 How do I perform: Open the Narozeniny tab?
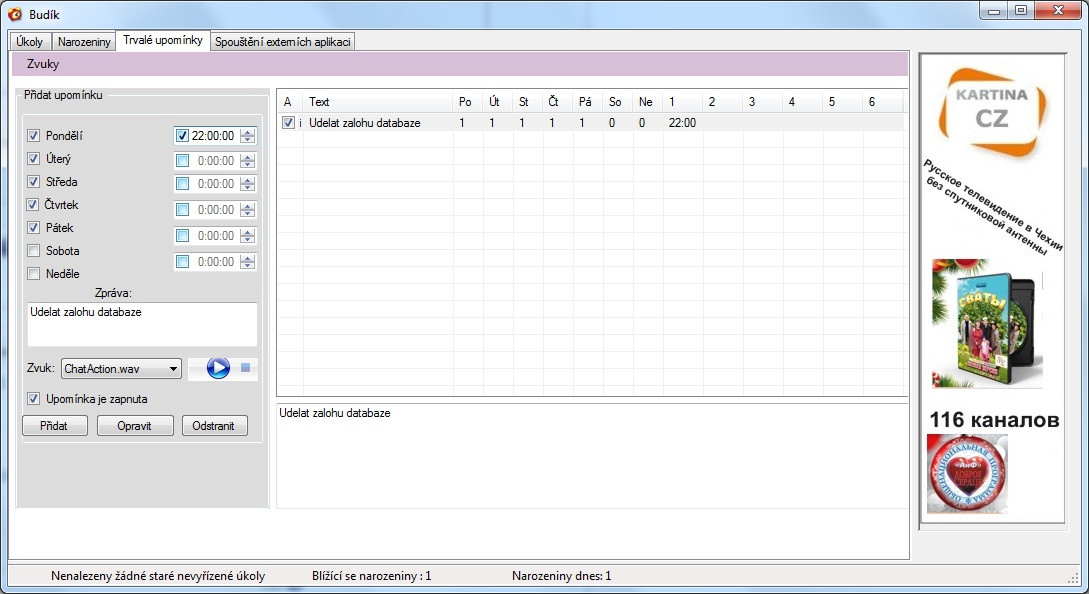[x=84, y=42]
